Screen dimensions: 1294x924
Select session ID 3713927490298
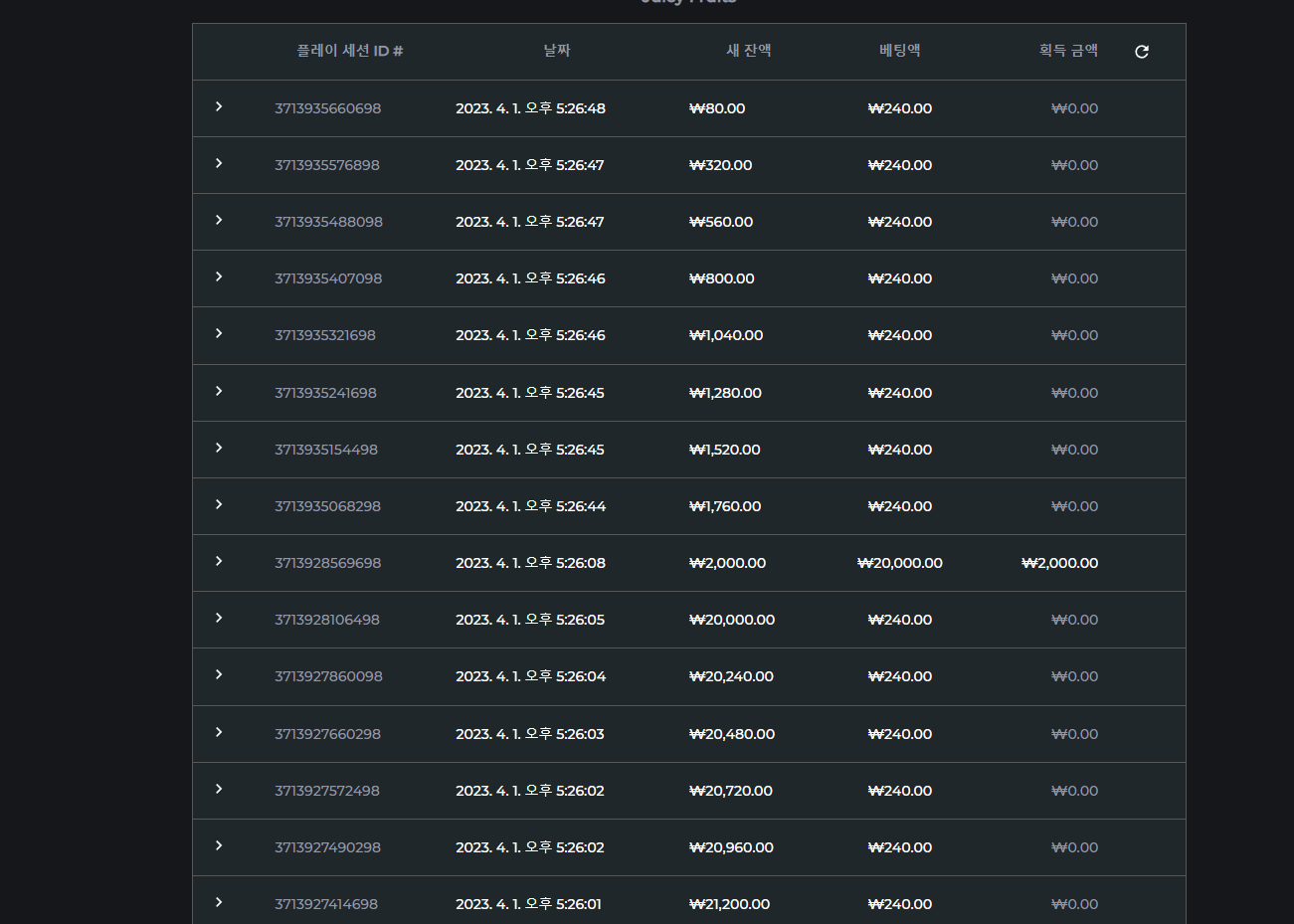tap(327, 847)
